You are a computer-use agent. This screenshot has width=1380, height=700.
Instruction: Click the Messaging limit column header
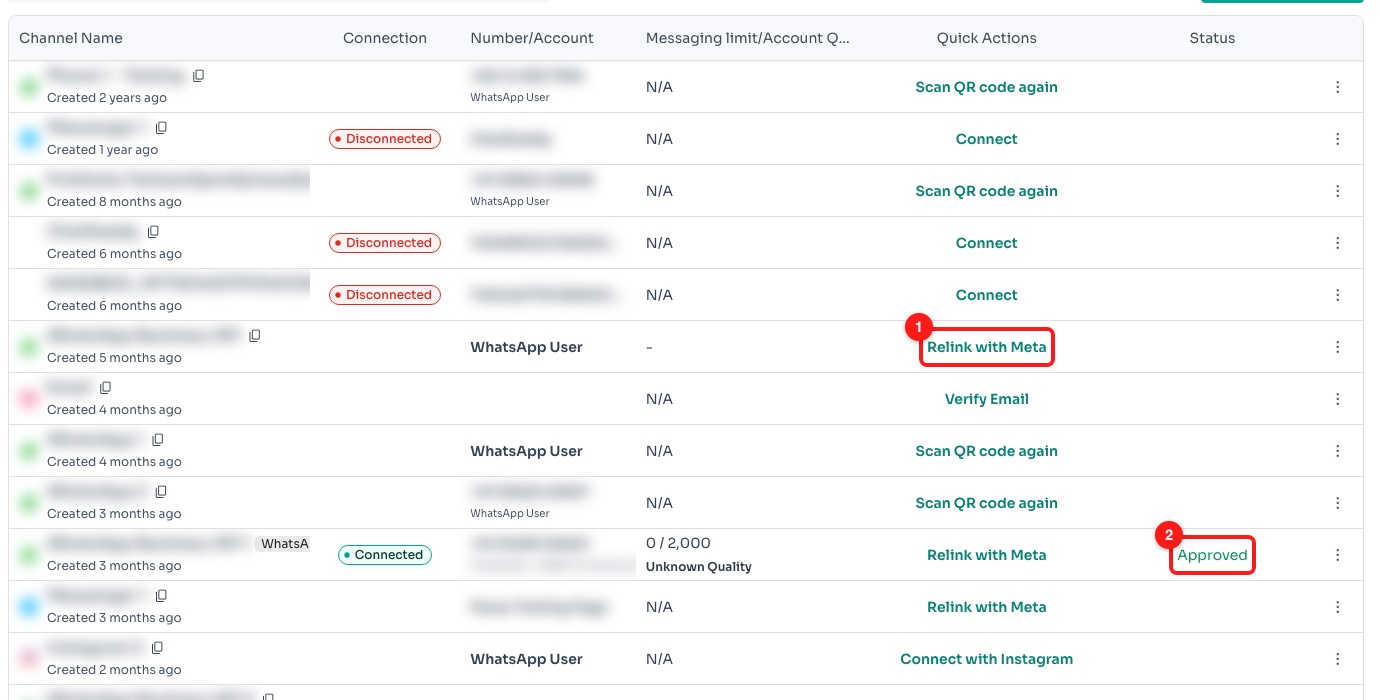coord(748,38)
